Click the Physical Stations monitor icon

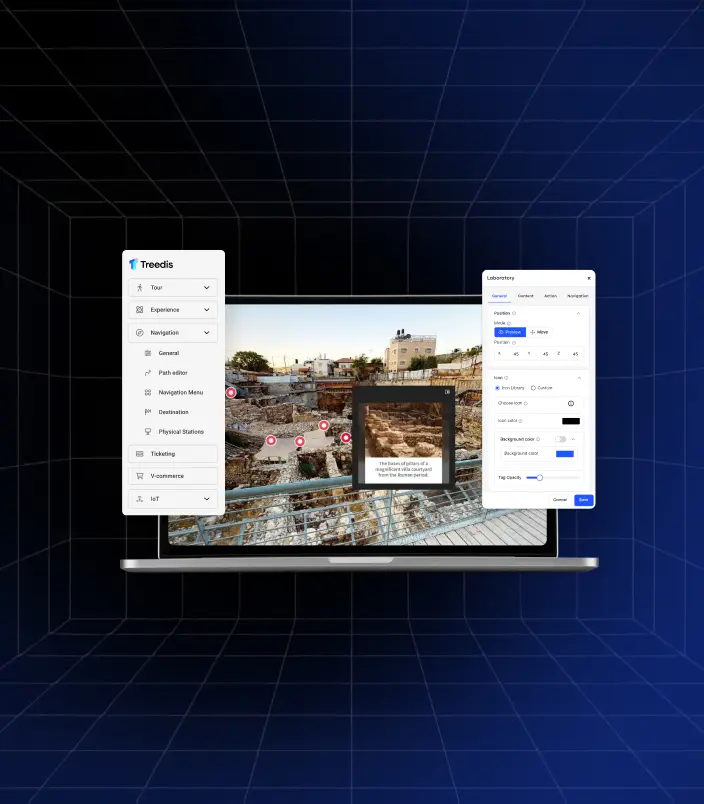pos(148,432)
